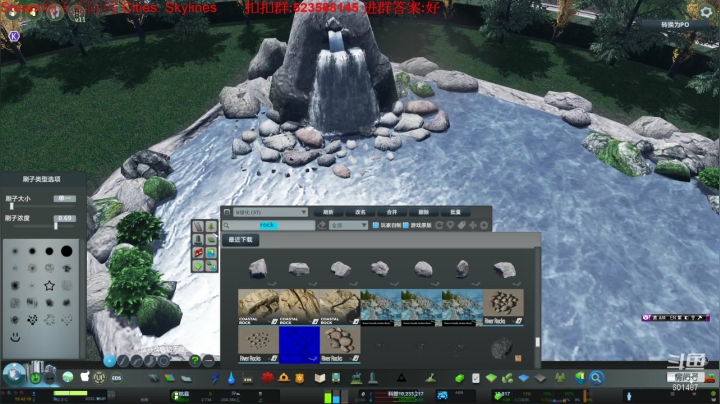
Task: Open the settings gear at top right
Action: (x=706, y=12)
